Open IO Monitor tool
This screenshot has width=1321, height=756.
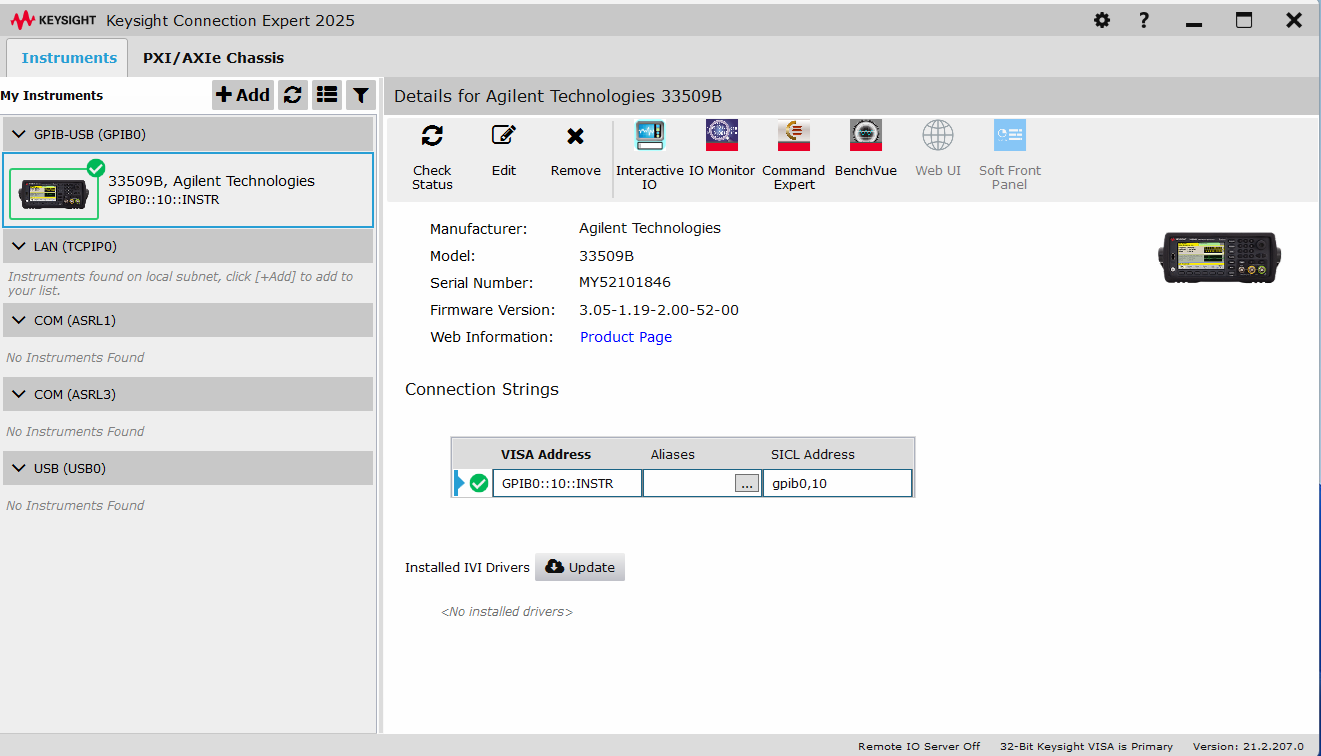pos(721,137)
